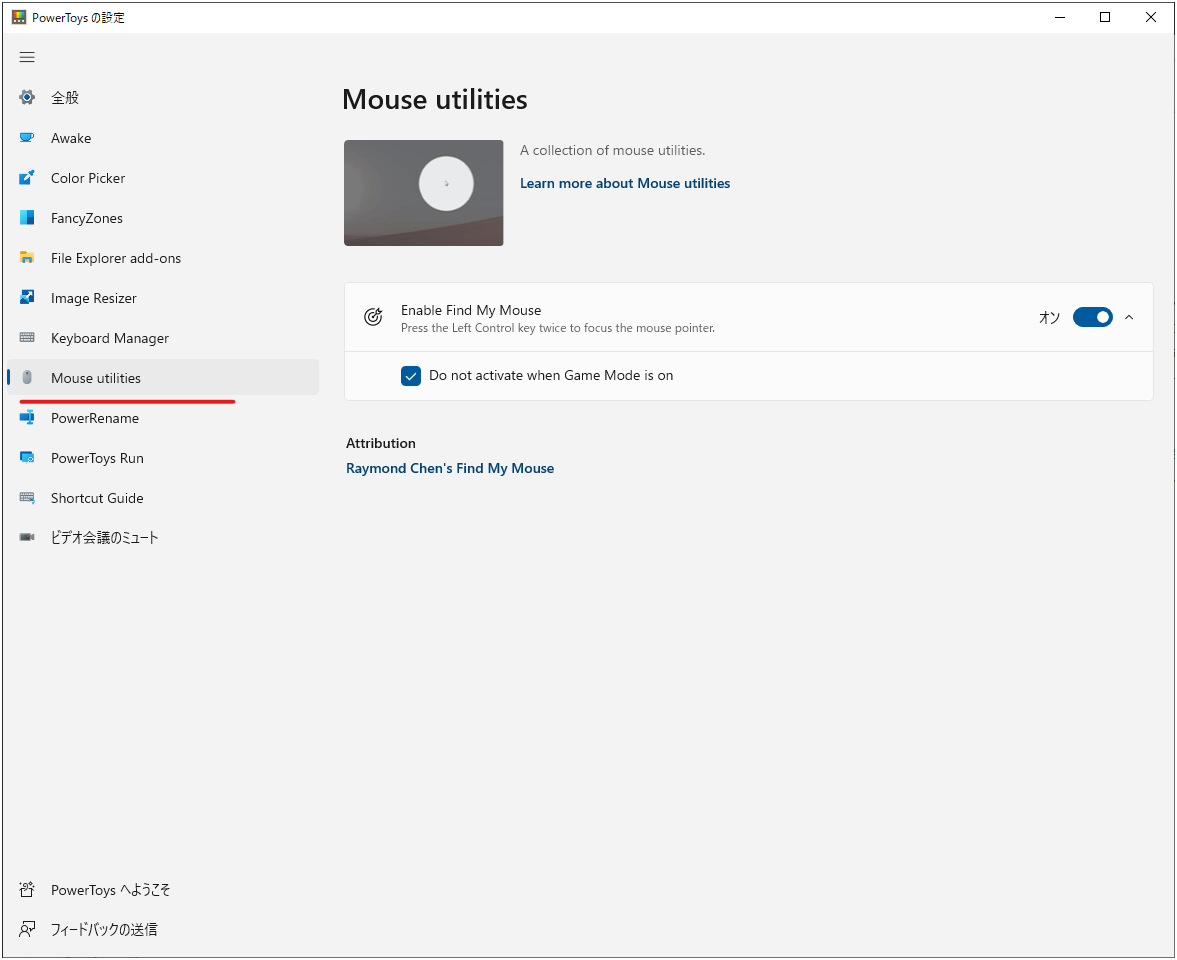Maximize the PowerToys settings window

(1105, 17)
